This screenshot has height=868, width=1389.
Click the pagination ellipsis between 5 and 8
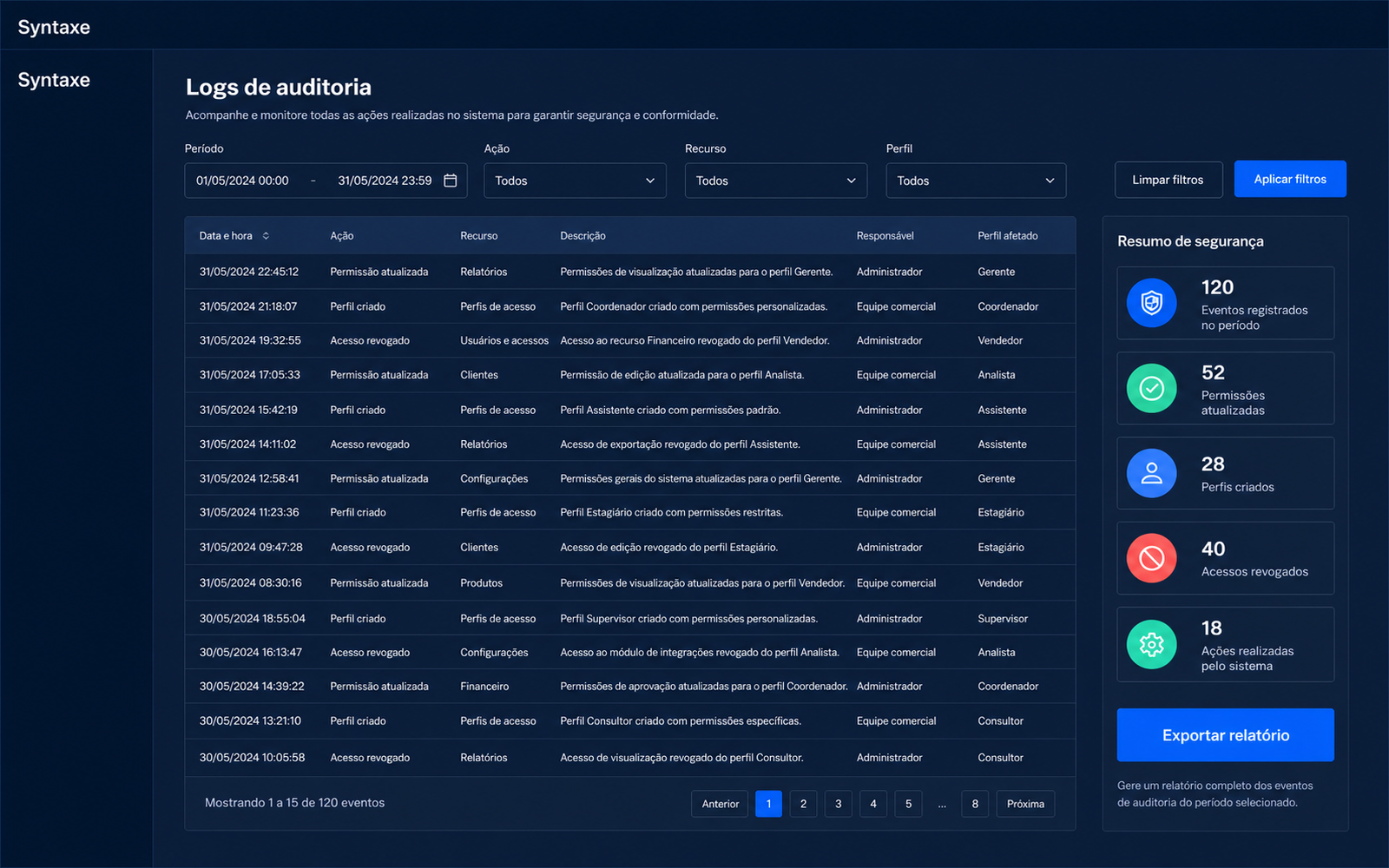[x=942, y=805]
